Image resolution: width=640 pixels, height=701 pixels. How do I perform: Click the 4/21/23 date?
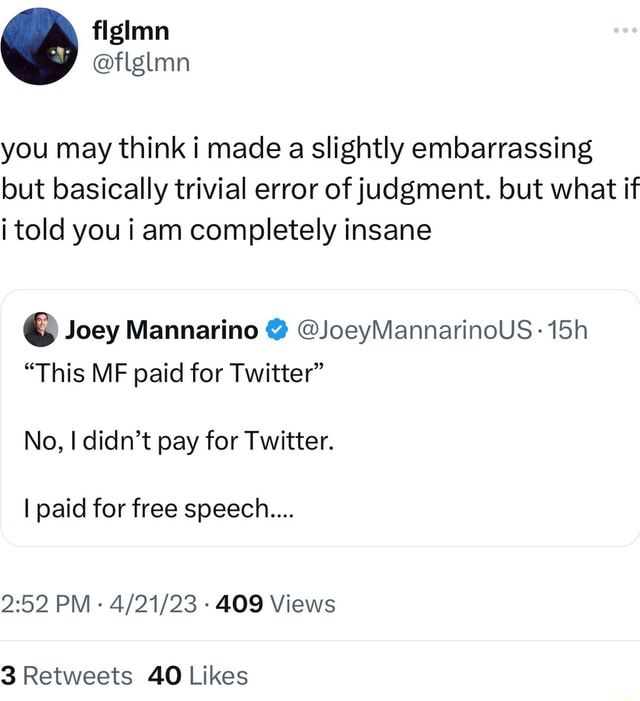point(155,604)
